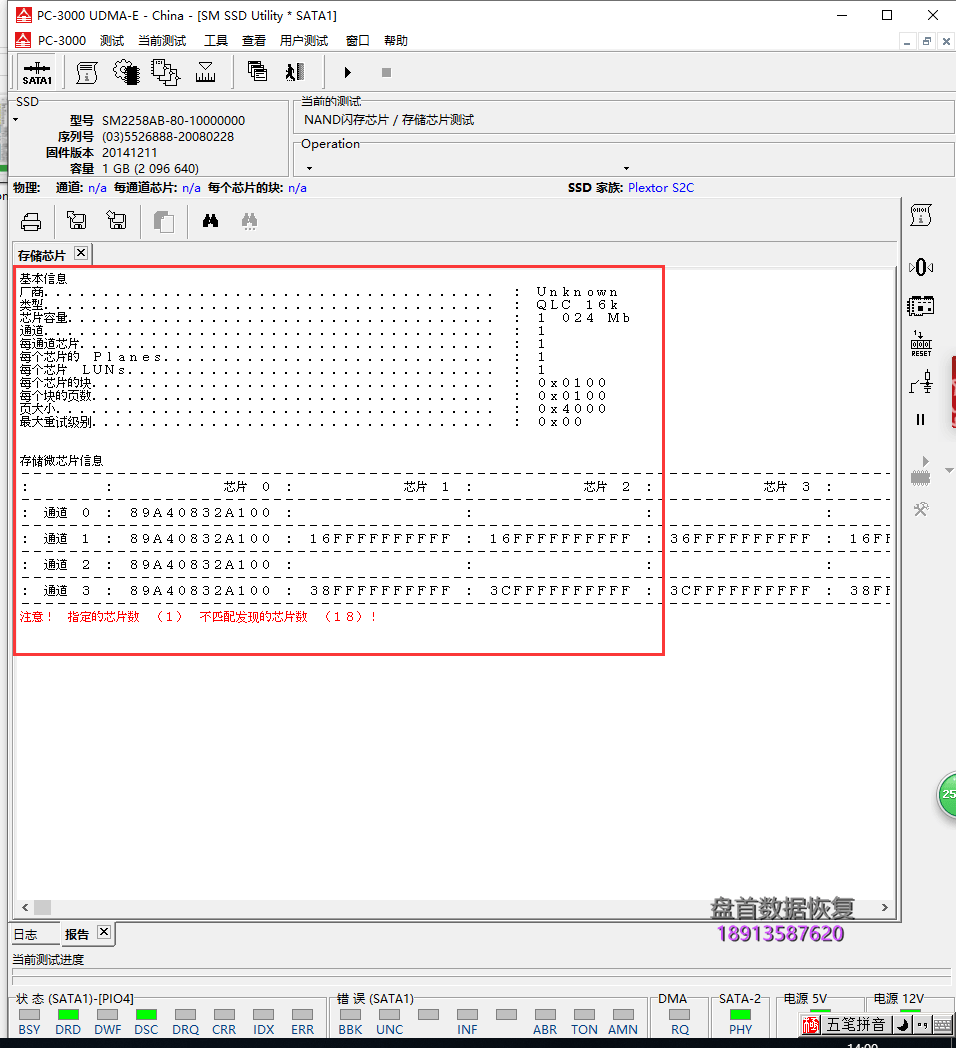Start the test with play arrow

pos(347,72)
